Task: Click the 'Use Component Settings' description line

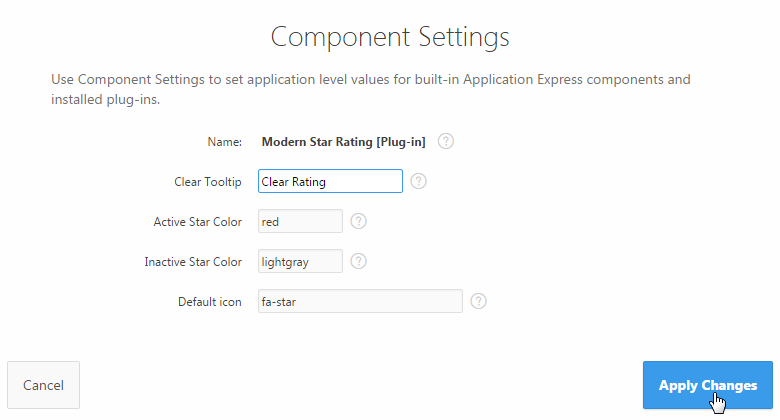Action: tap(370, 79)
